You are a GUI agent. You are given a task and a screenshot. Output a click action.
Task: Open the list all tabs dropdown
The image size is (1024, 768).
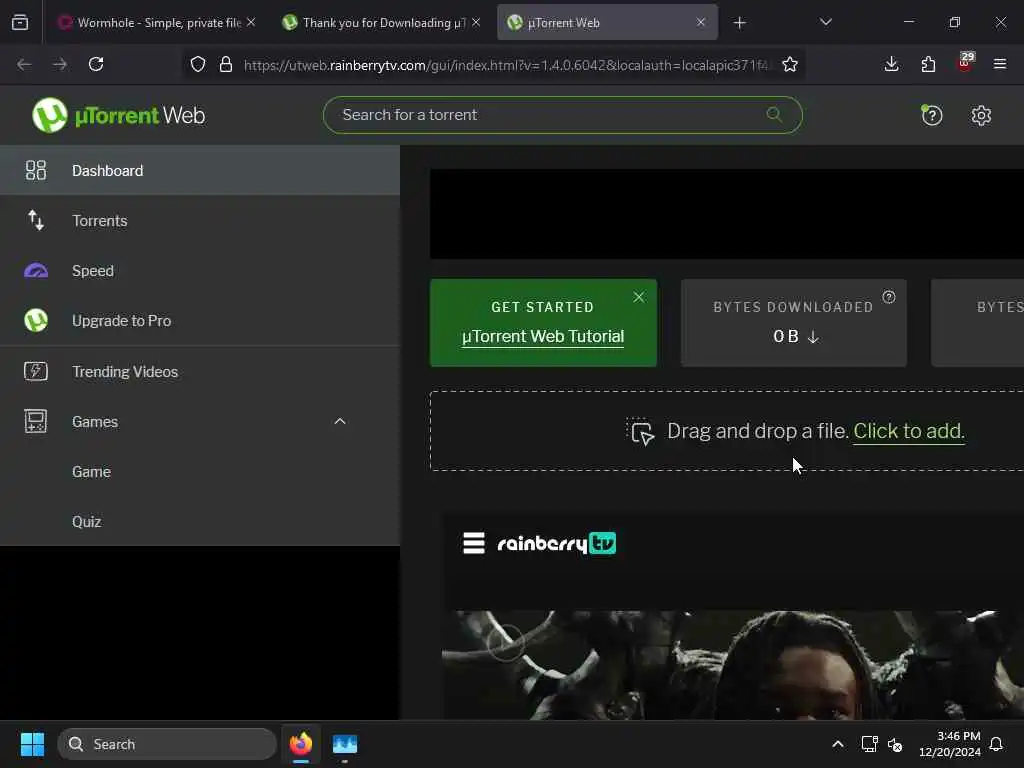(825, 22)
